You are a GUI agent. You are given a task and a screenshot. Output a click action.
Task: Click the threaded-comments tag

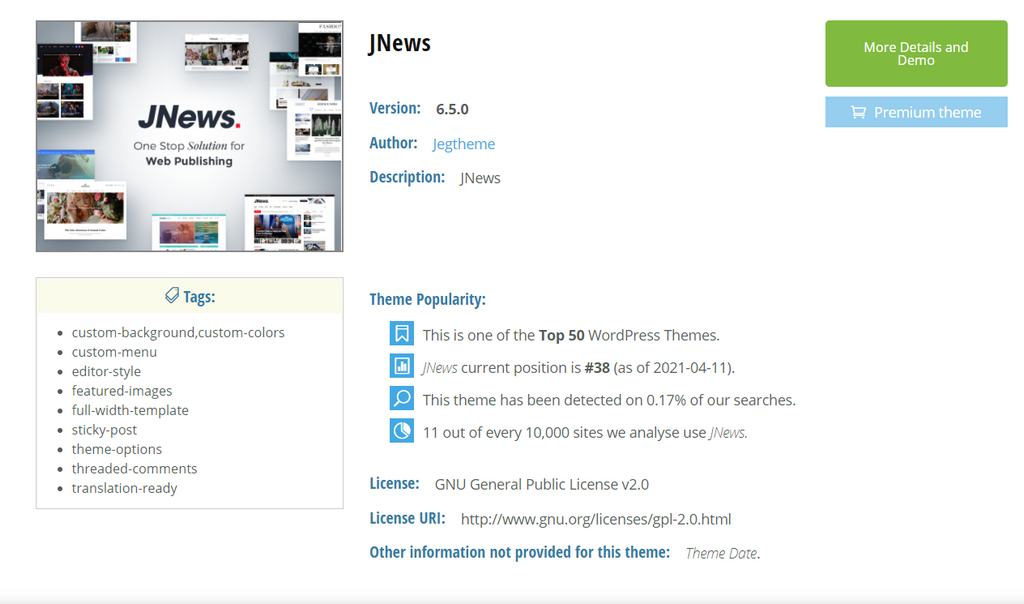pos(134,468)
